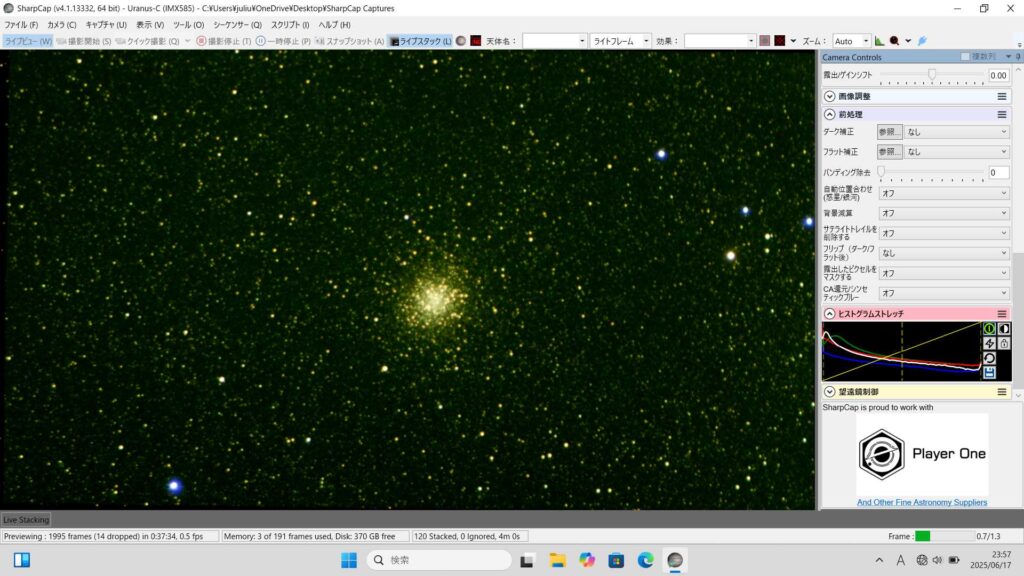Open the 表示 menu
This screenshot has width=1024, height=576.
coord(150,25)
